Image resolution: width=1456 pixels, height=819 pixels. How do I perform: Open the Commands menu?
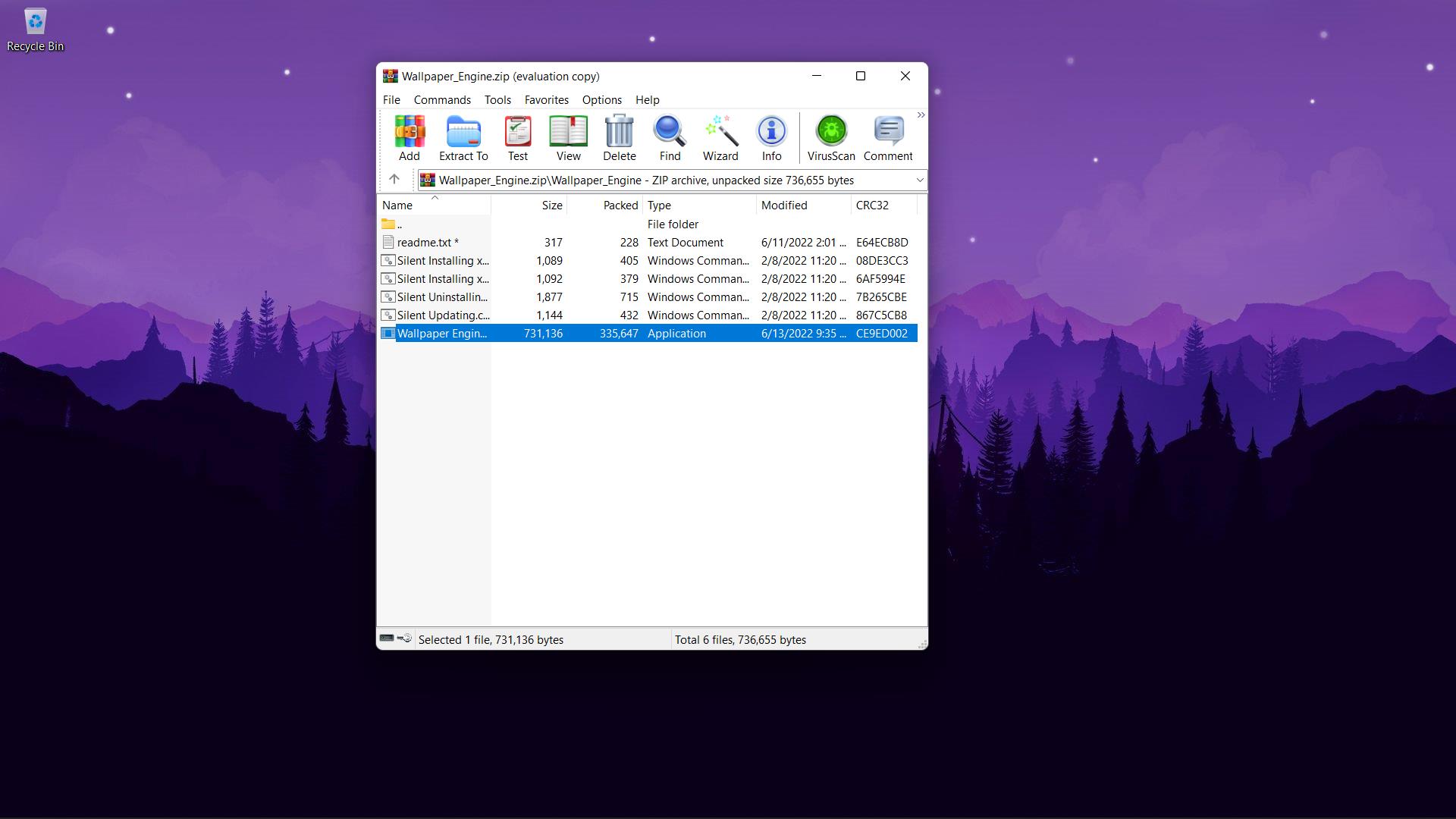pos(442,100)
